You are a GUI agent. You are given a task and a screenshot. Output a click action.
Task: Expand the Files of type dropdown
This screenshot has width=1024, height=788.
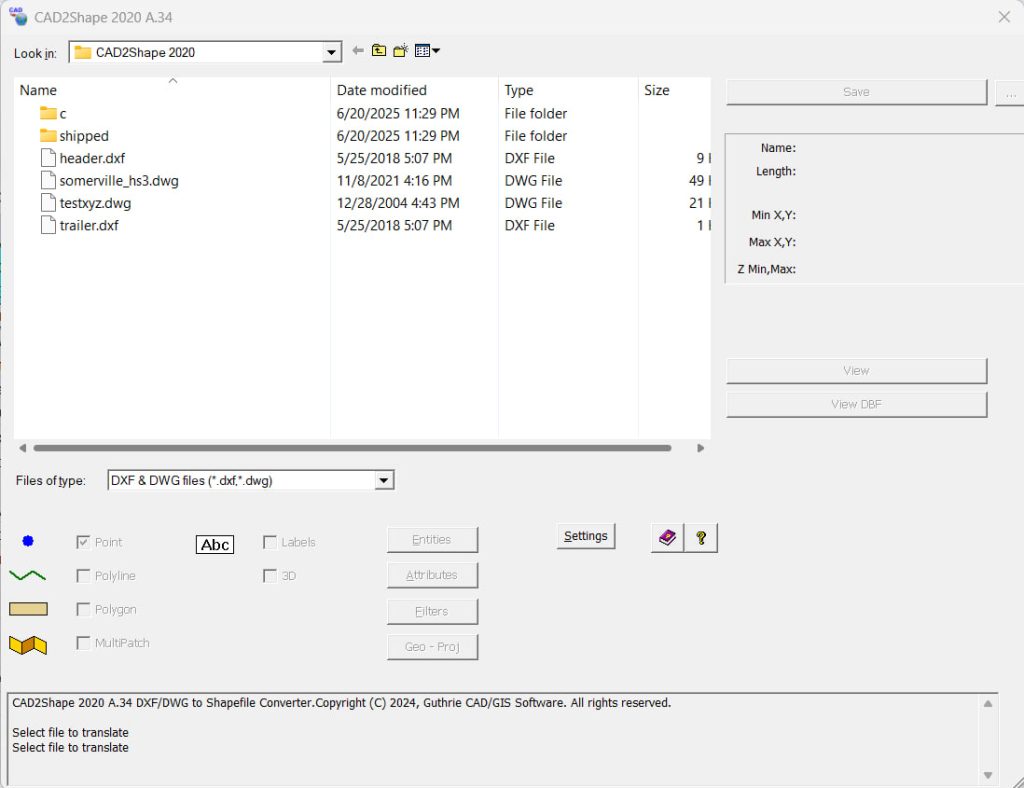pos(384,481)
